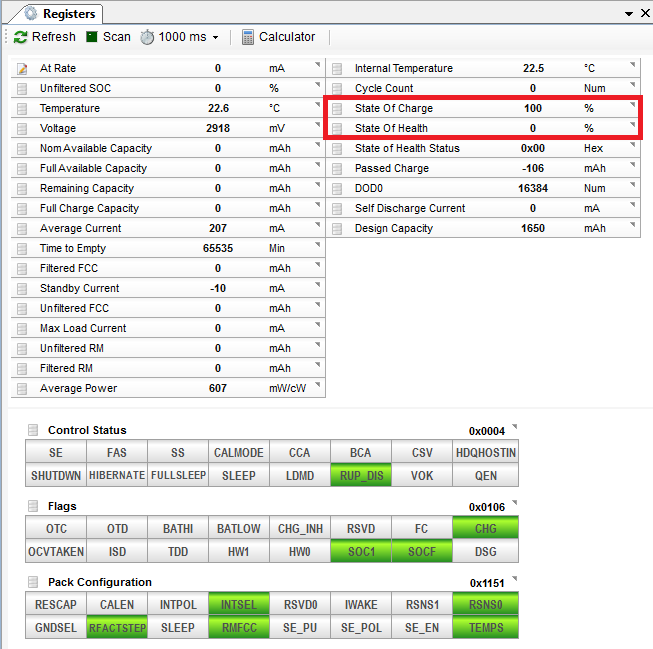Open the Registers panel options dropdown arrow
Screen dimensions: 653x649
pos(629,14)
